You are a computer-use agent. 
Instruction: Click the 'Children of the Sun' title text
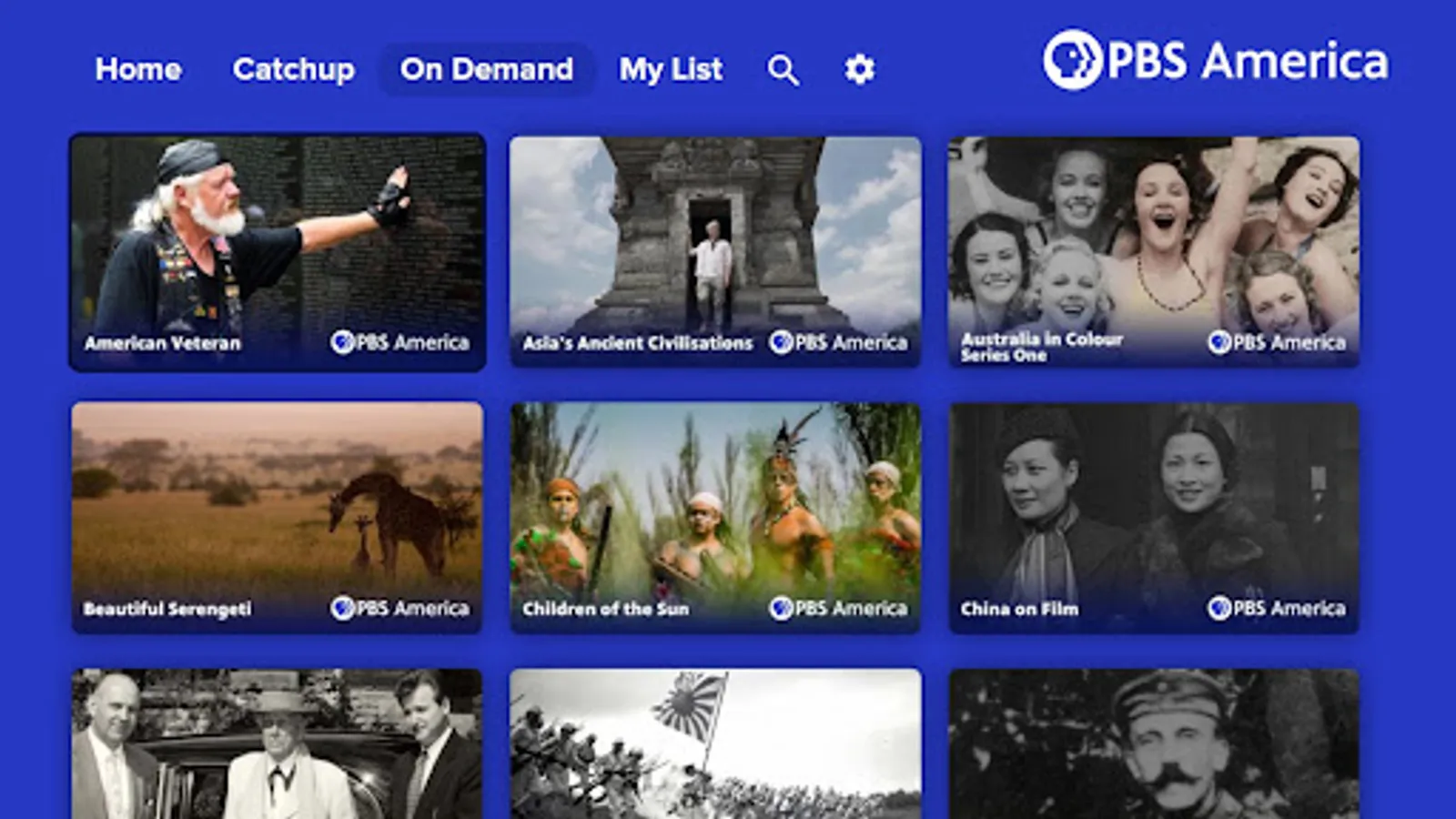click(x=605, y=609)
